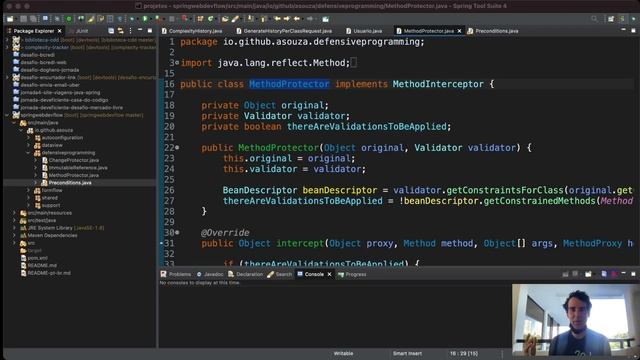Click the Search magnifier icon in the toolbar
640x360 pixels.
pyautogui.click(x=594, y=19)
